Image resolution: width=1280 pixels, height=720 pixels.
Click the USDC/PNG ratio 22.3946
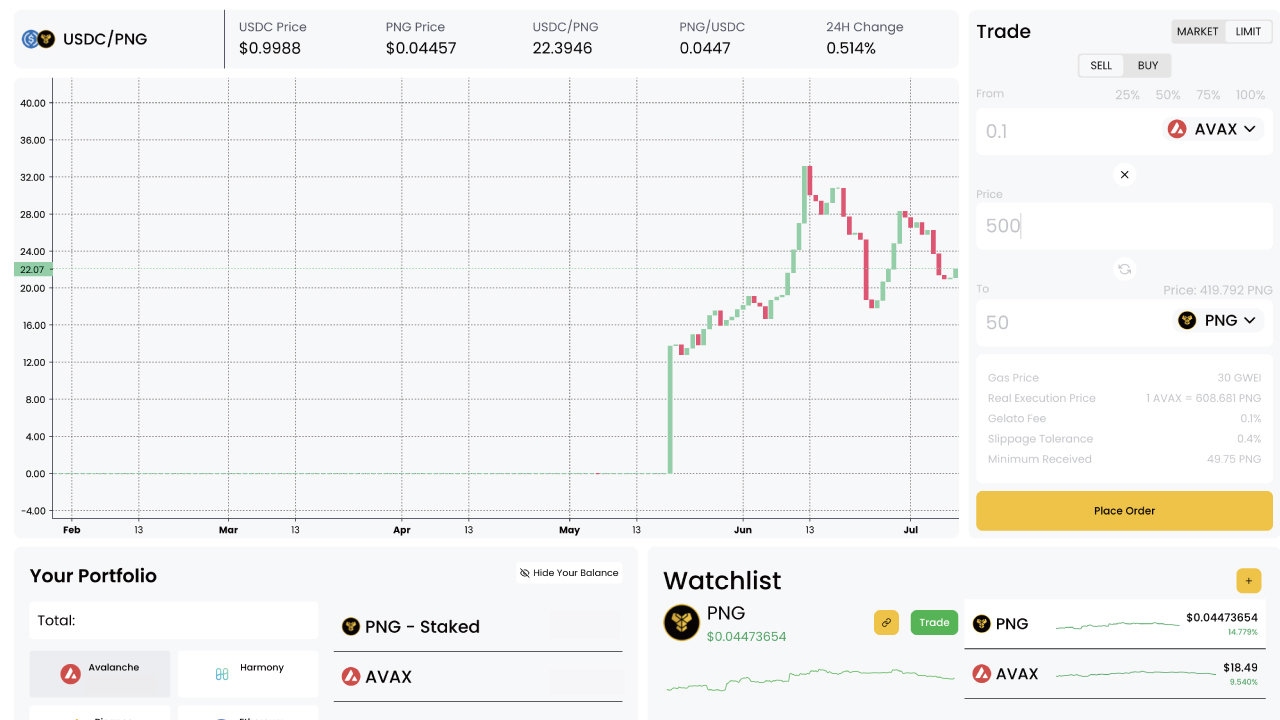click(562, 48)
